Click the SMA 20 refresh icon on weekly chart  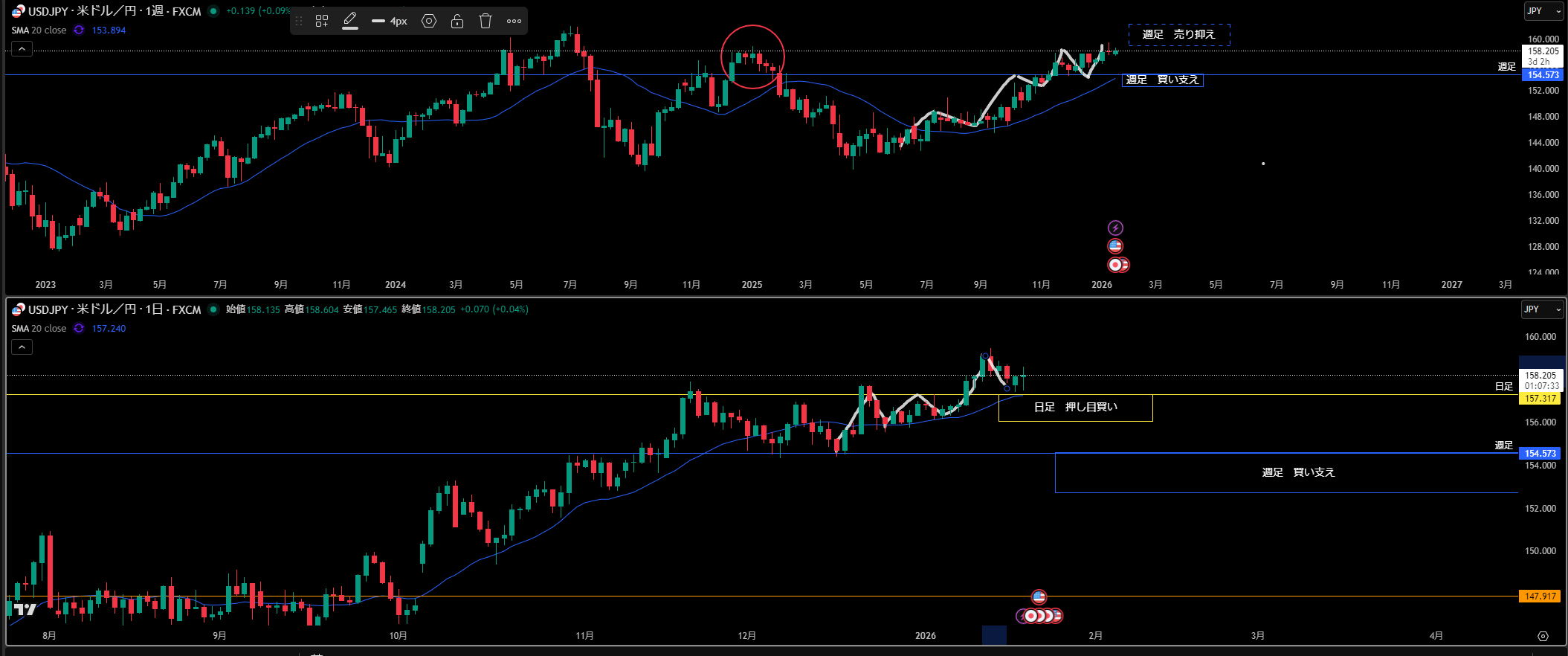[79, 30]
